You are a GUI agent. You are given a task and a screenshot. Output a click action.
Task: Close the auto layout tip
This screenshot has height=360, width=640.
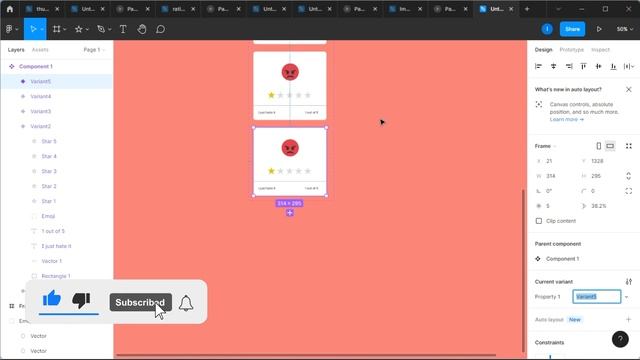[x=629, y=89]
